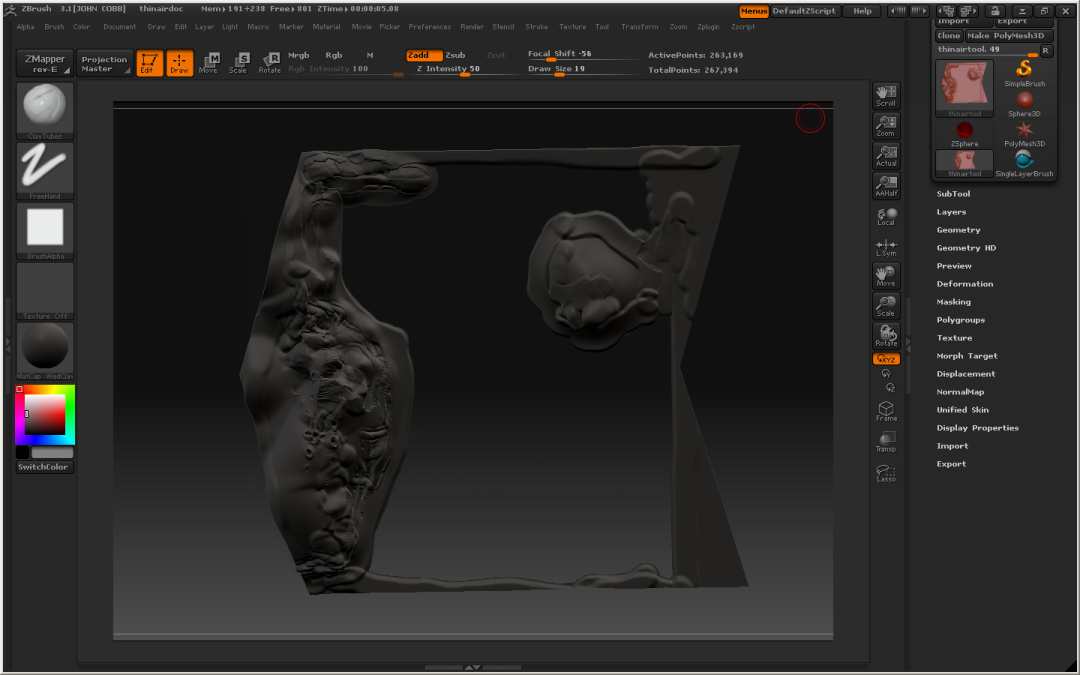The height and width of the screenshot is (675, 1080).
Task: Expand the Deformation section
Action: click(x=964, y=284)
